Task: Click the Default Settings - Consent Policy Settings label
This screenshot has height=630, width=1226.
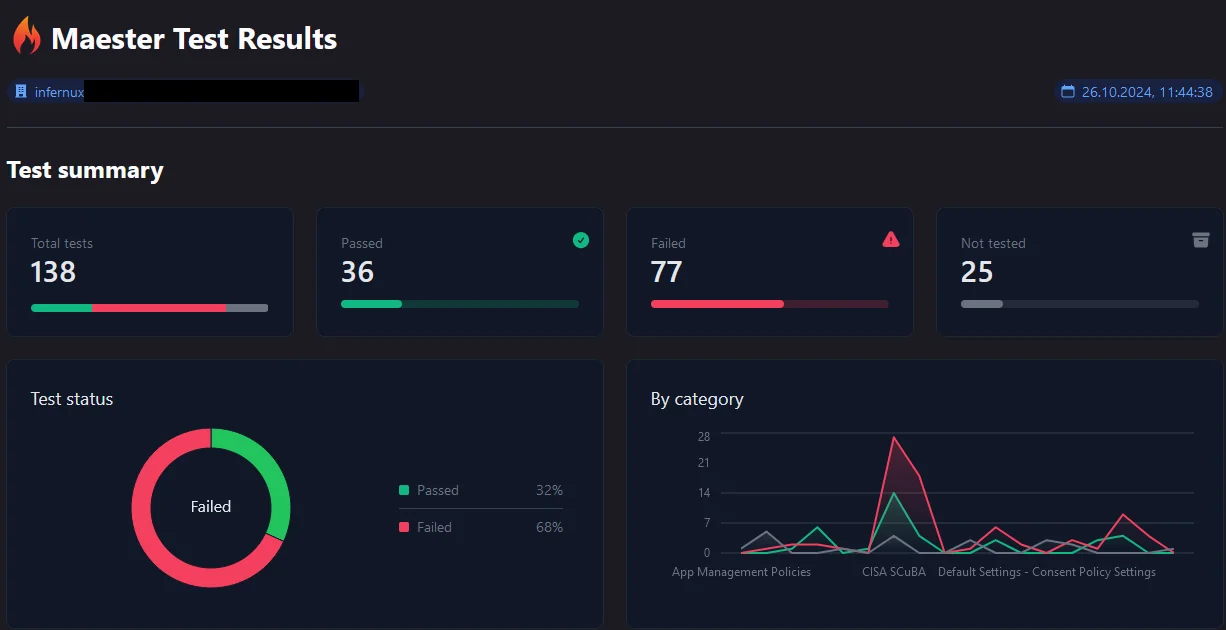Action: pyautogui.click(x=1046, y=572)
